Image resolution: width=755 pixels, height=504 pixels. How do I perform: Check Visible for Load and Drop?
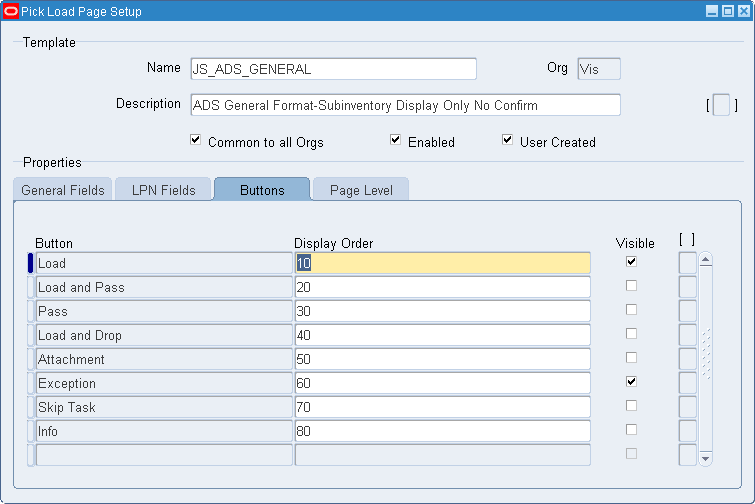631,334
